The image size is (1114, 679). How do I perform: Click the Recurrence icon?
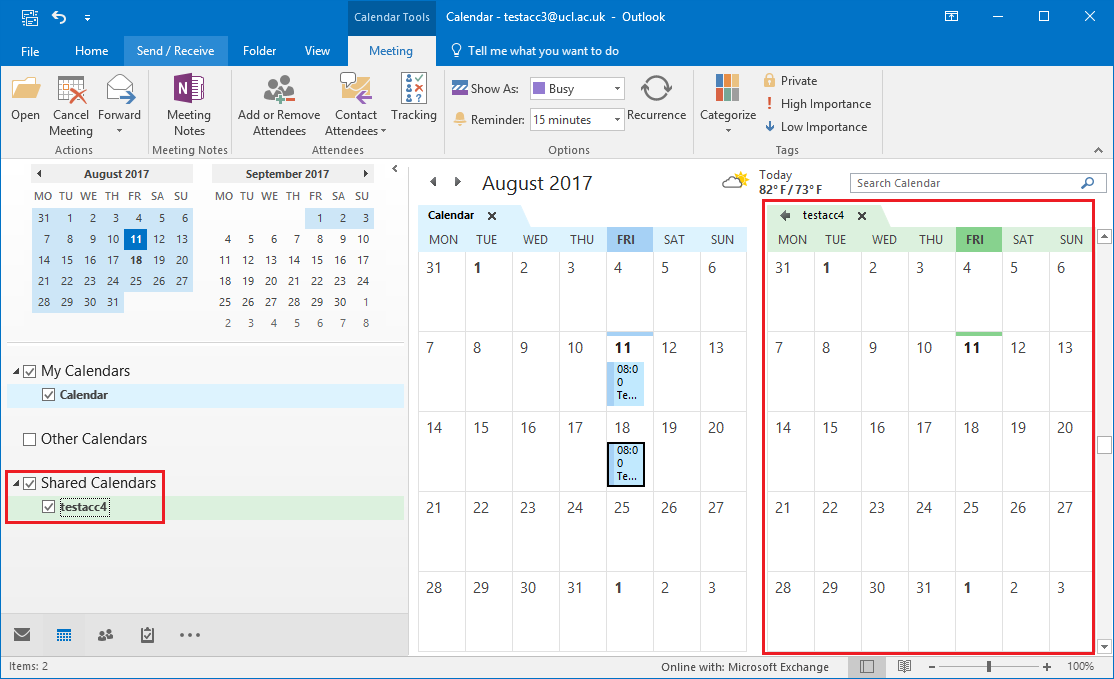point(656,89)
